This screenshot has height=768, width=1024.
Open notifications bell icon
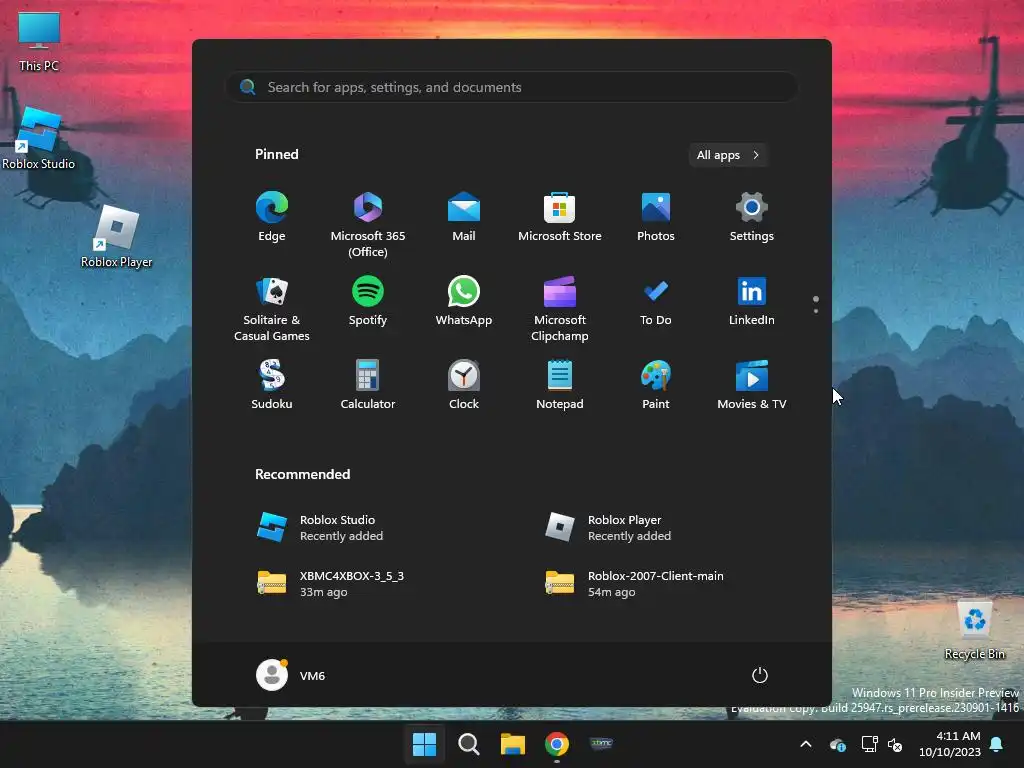tap(997, 744)
